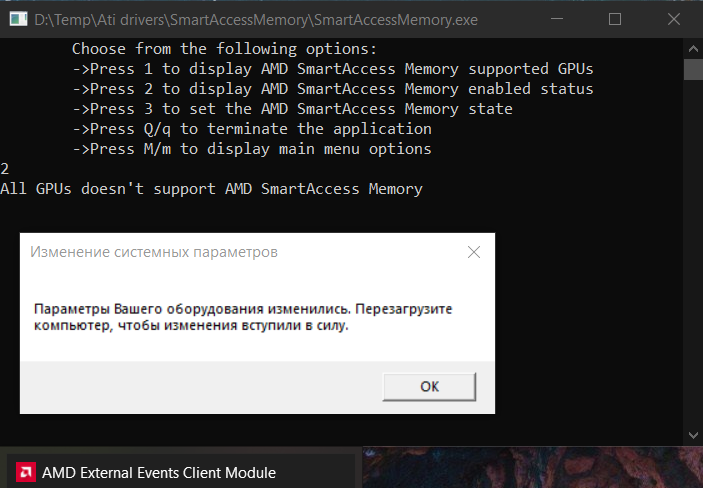Click the 'Press Q/q to terminate' line

tap(252, 129)
